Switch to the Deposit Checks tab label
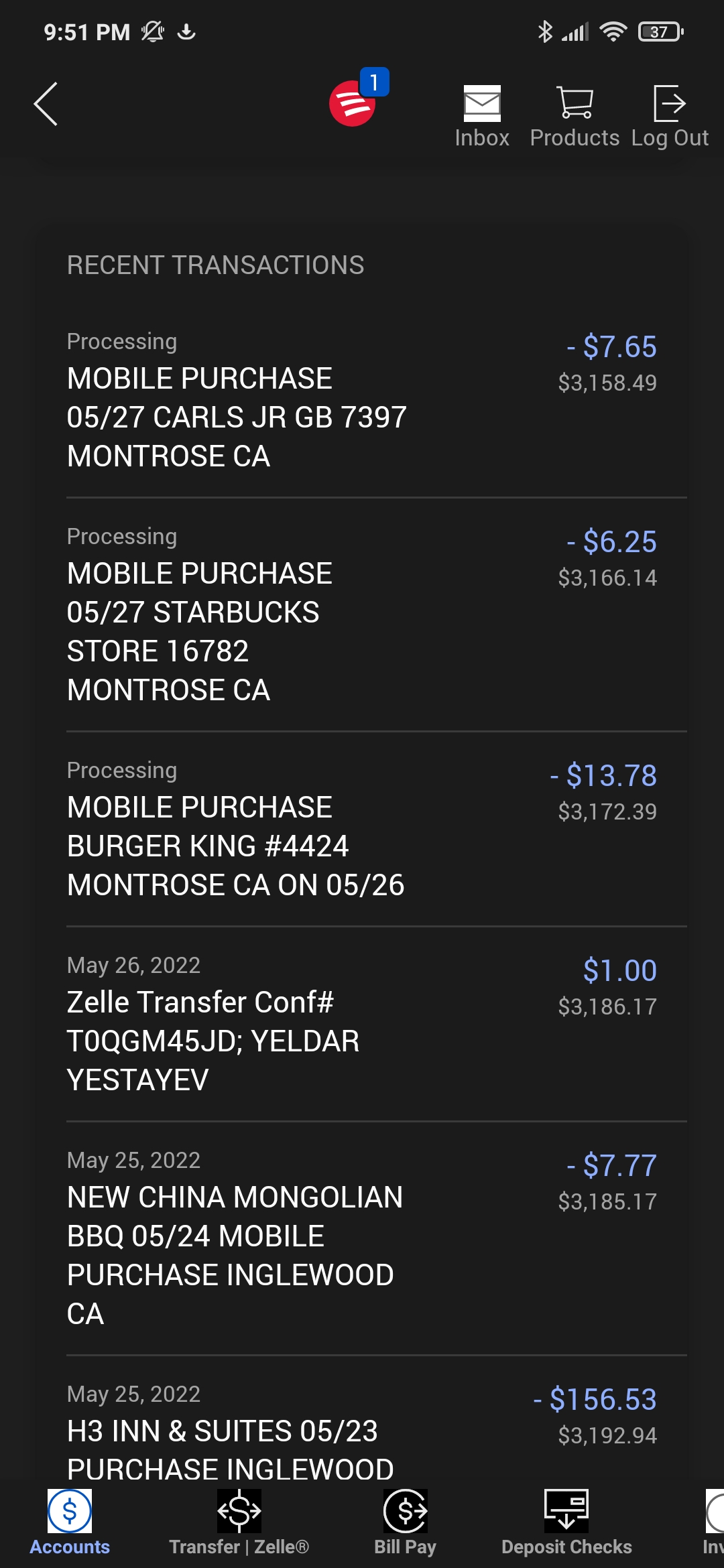 click(566, 1547)
